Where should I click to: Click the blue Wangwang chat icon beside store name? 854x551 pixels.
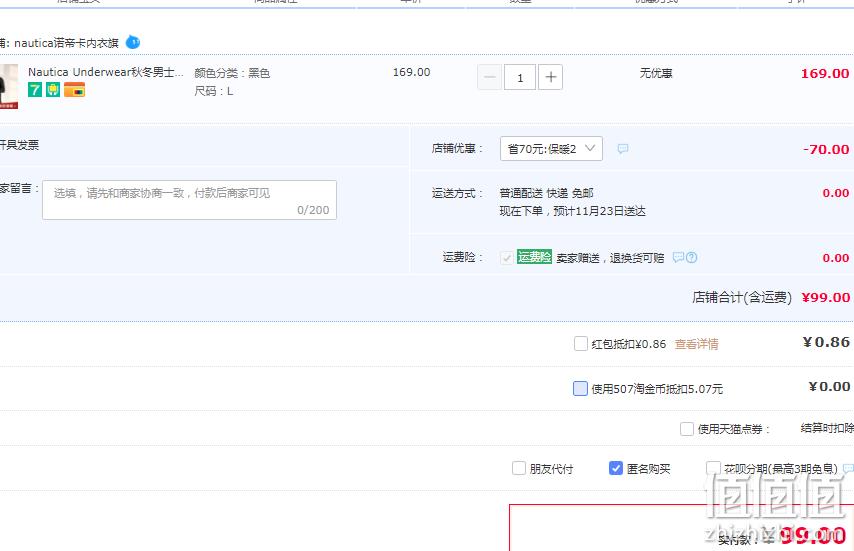133,42
